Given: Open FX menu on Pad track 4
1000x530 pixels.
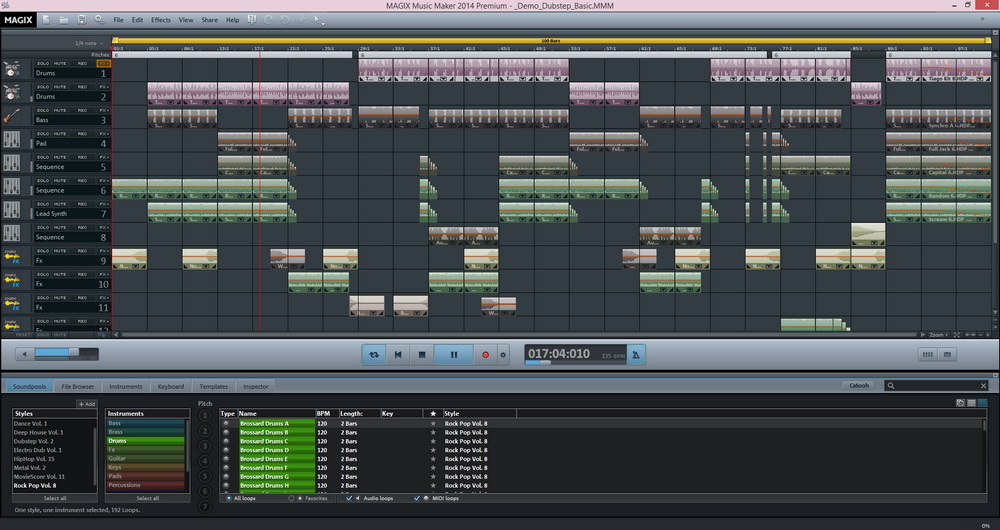Looking at the screenshot, I should point(103,134).
